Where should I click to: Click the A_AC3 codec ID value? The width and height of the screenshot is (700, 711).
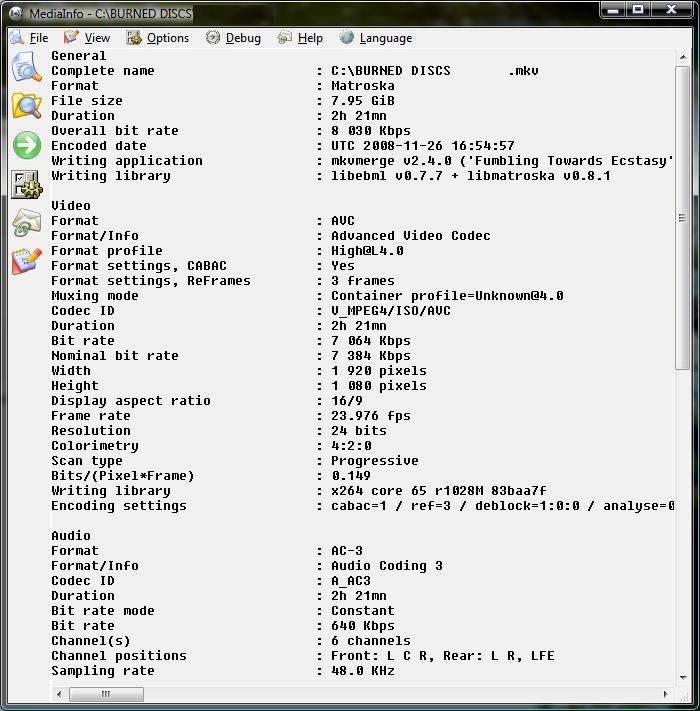tap(351, 580)
